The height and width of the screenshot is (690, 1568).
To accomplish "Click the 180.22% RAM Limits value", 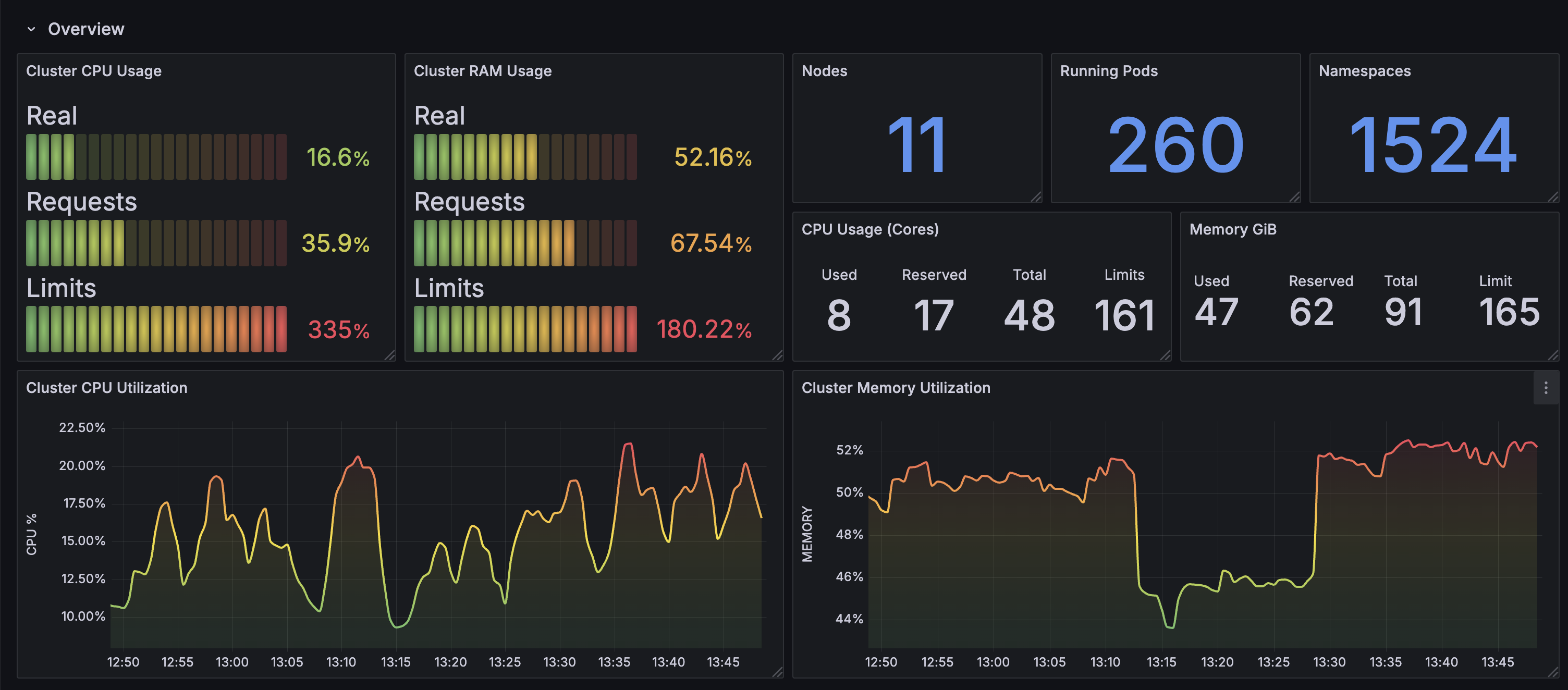I will click(704, 330).
